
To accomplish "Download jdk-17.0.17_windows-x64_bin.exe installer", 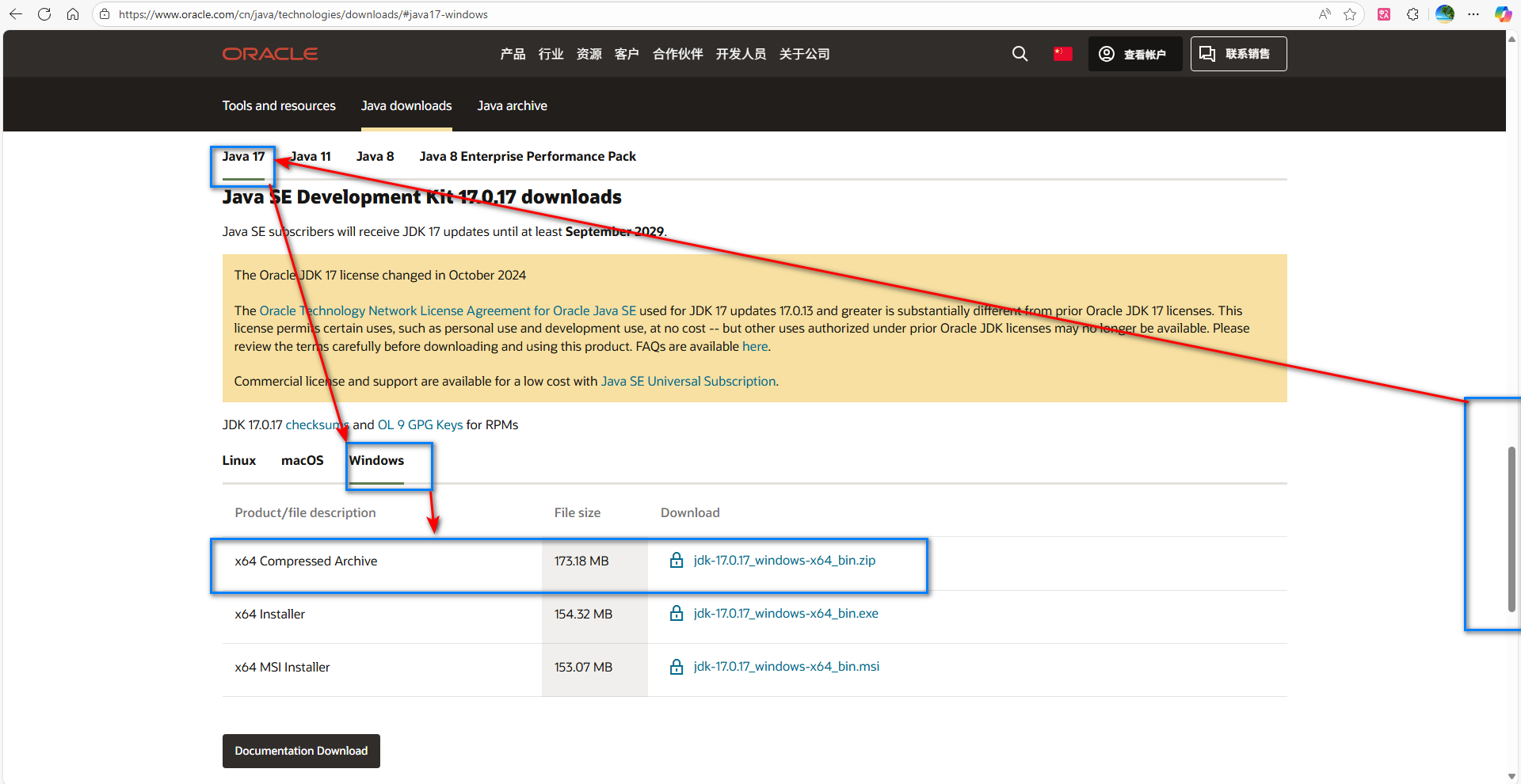I will pos(786,614).
